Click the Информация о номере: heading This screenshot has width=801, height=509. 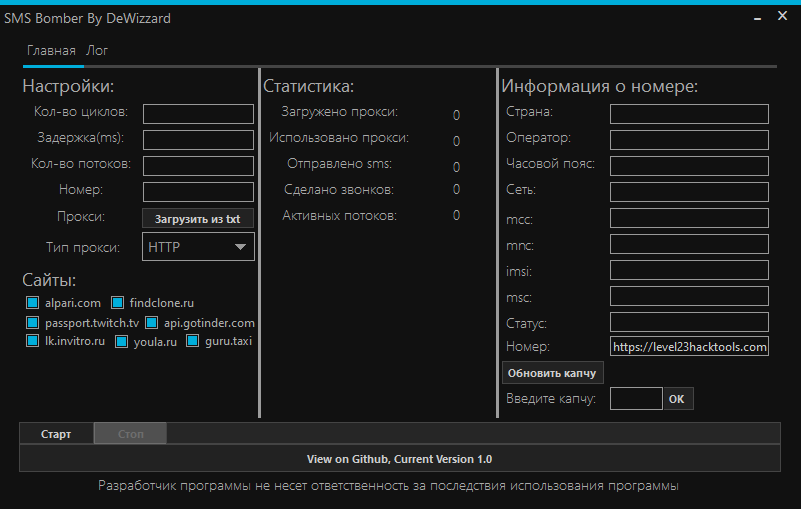click(x=599, y=86)
